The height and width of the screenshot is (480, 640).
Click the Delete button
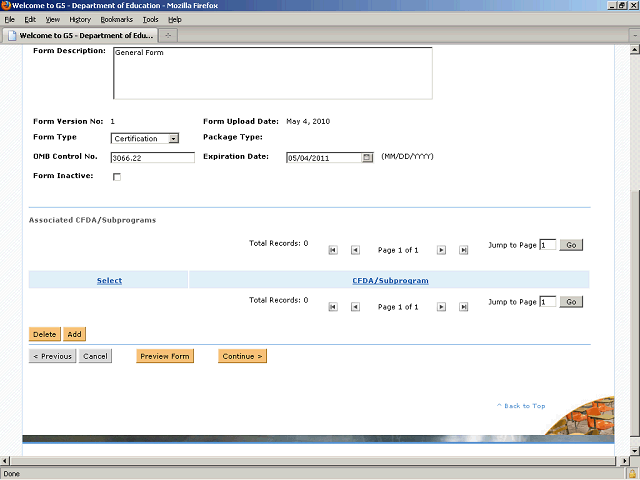click(x=44, y=334)
